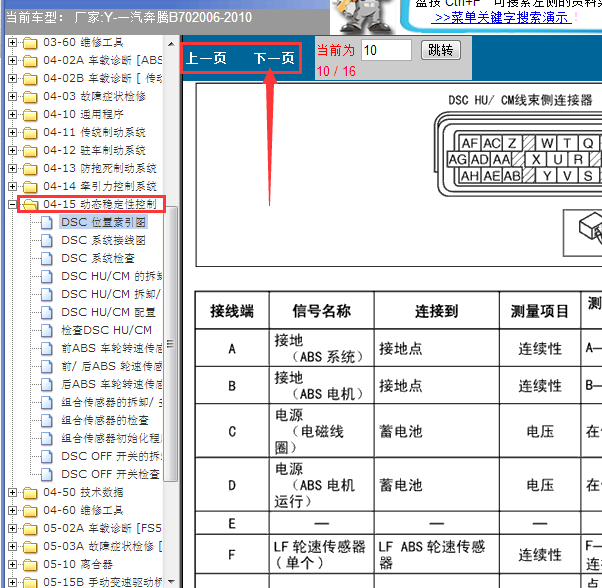Click the folder icon beside 05-03A 故障症状检修

tap(30, 547)
